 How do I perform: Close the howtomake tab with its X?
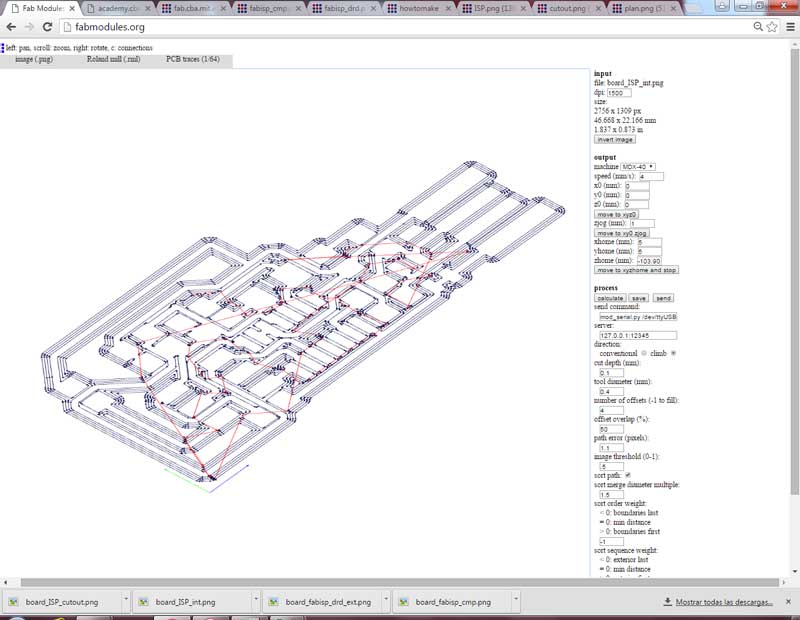point(448,9)
